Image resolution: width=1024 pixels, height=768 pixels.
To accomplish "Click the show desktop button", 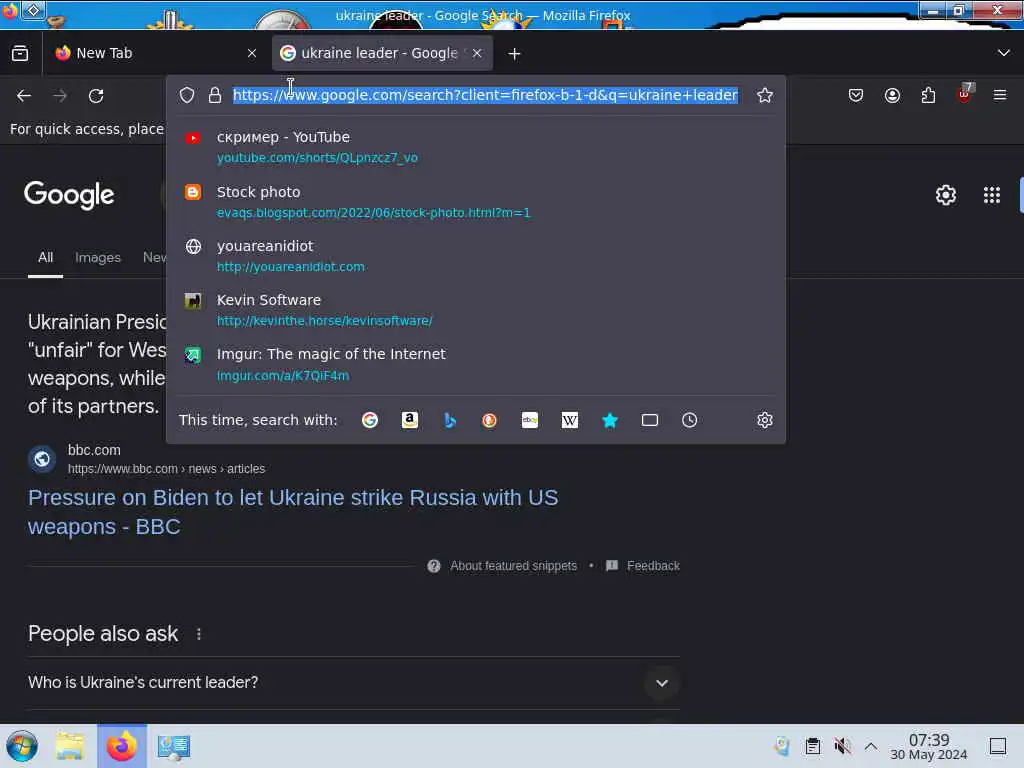I will [x=998, y=746].
